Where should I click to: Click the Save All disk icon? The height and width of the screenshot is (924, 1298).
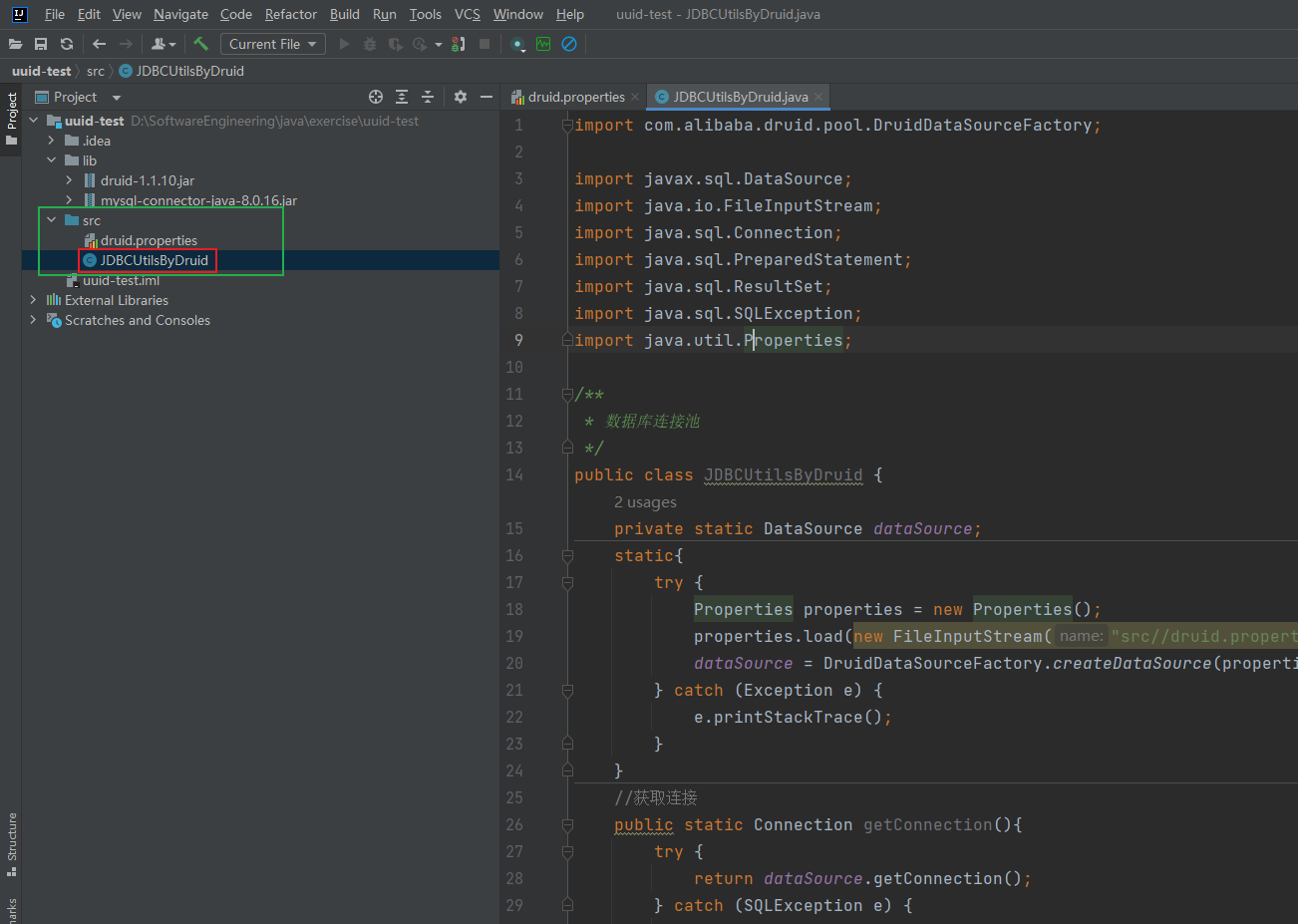(41, 44)
